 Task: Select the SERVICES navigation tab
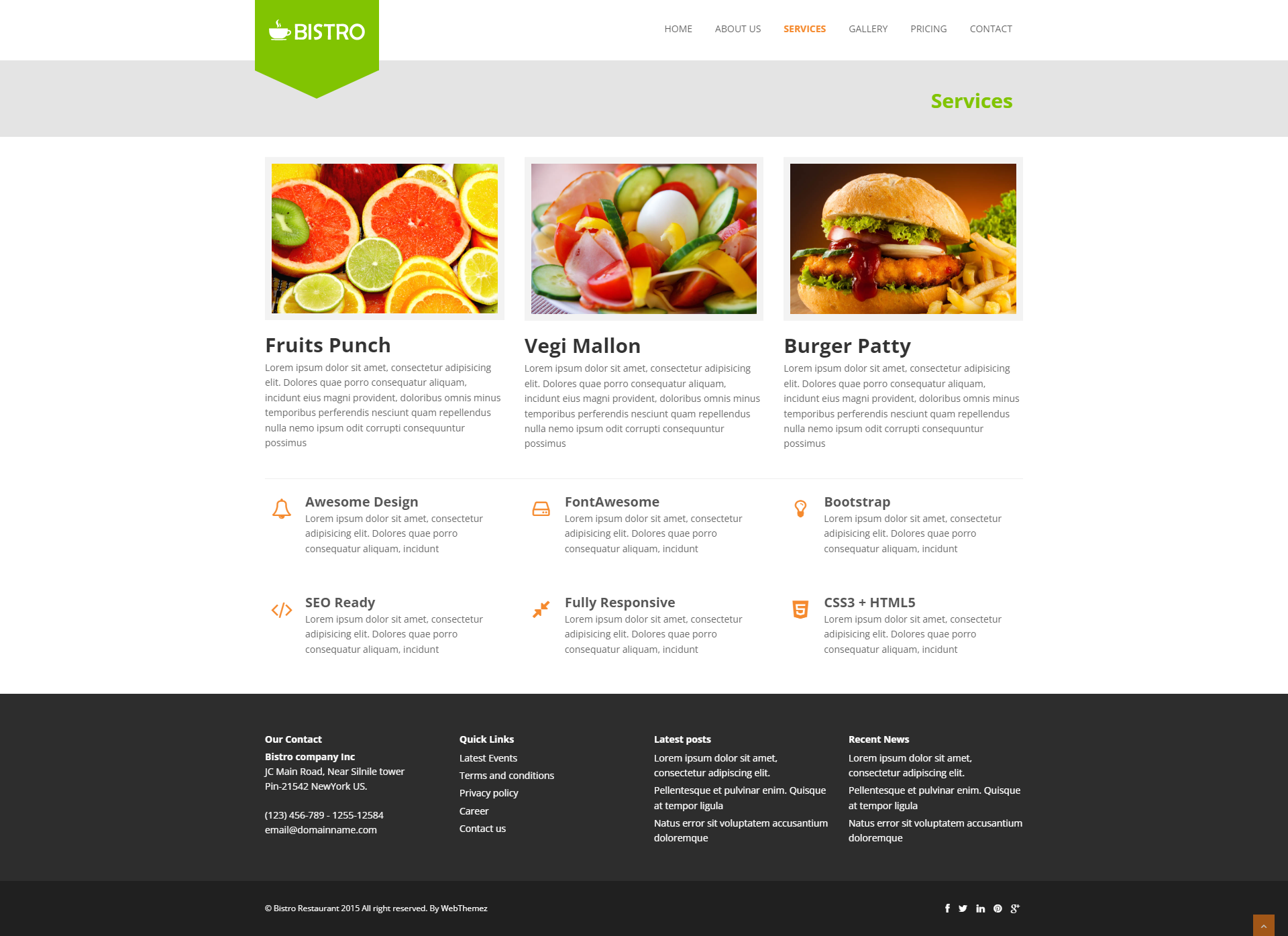[x=805, y=28]
